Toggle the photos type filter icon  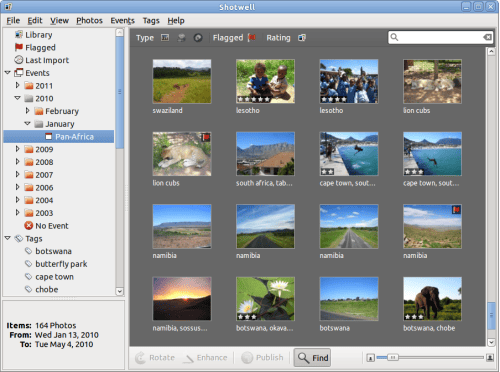click(x=165, y=38)
